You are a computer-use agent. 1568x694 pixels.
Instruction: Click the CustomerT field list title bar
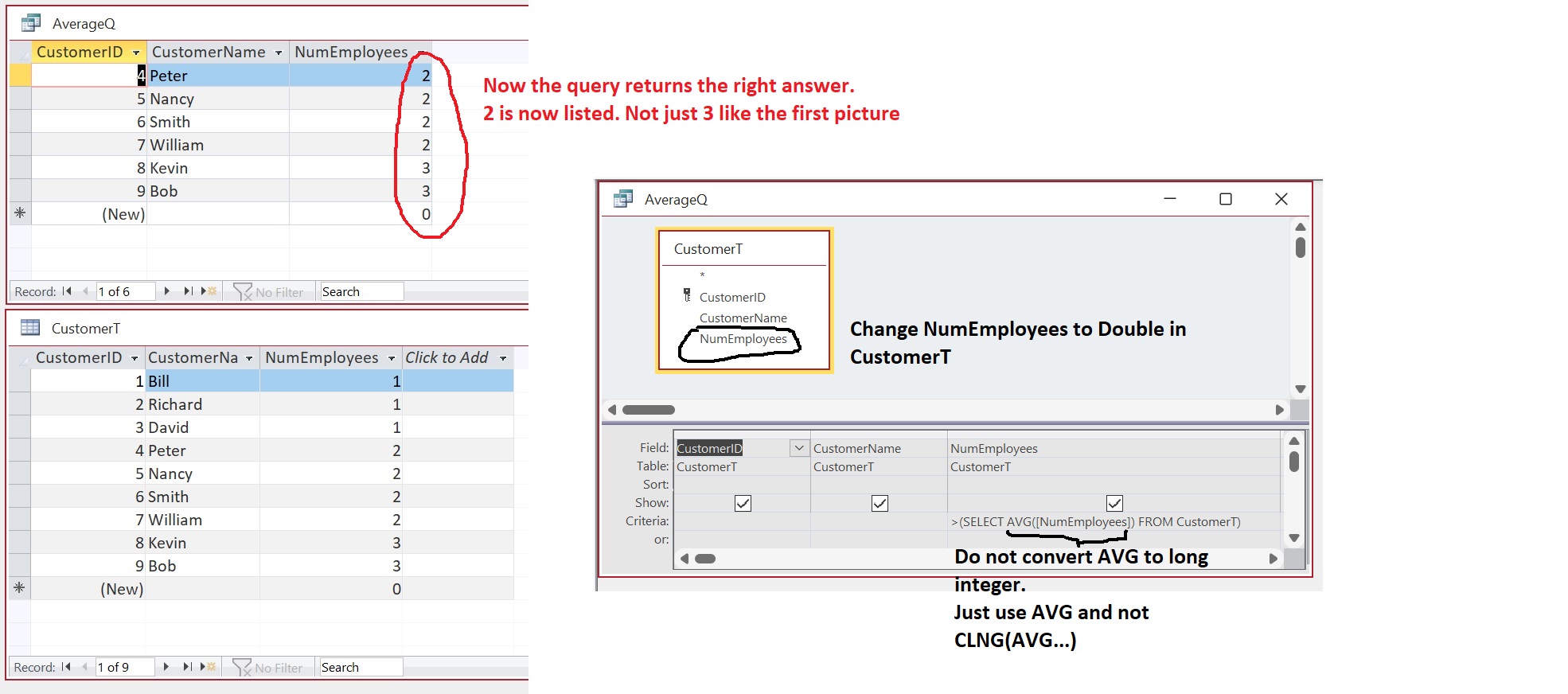[x=744, y=249]
